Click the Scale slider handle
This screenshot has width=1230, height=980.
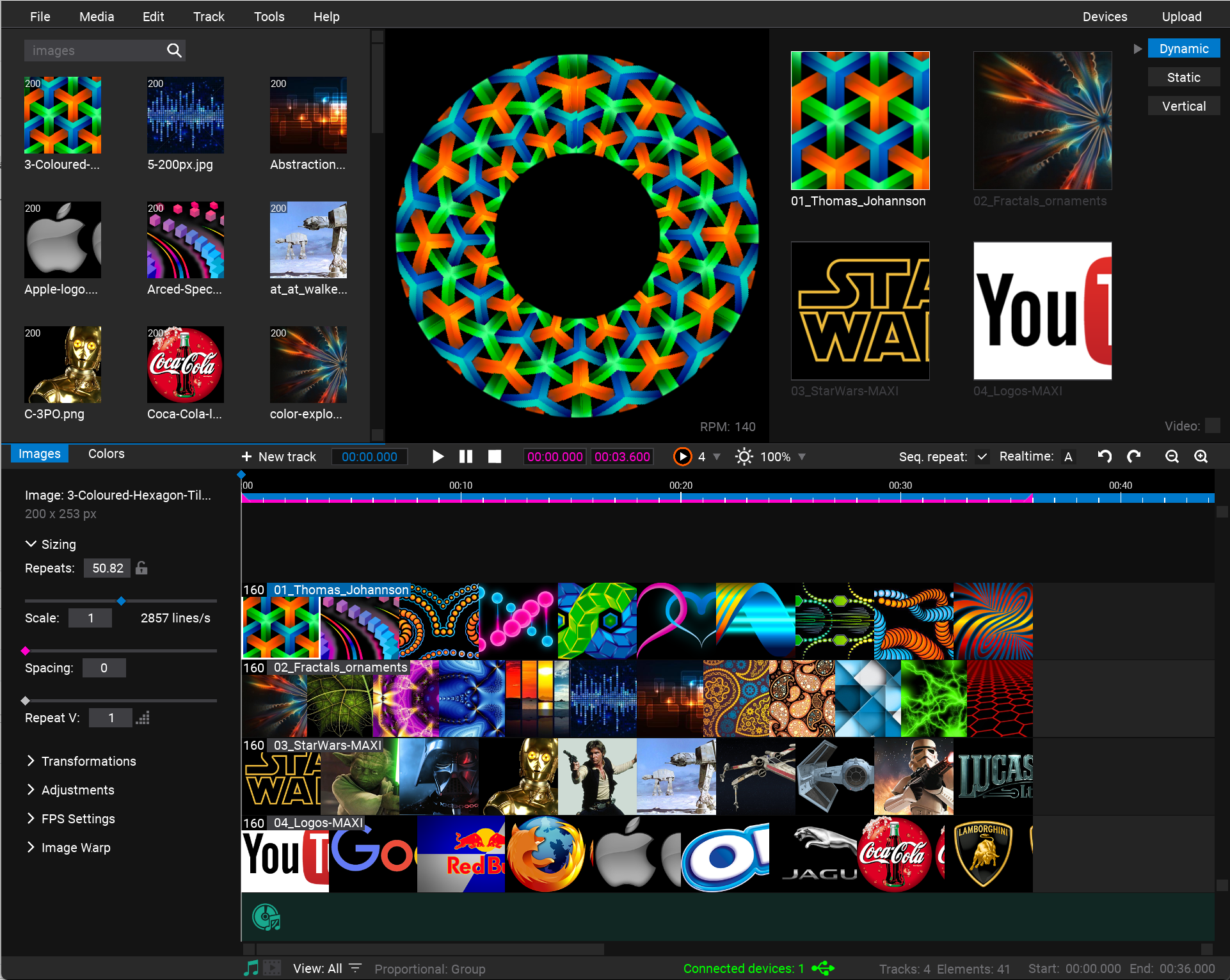pyautogui.click(x=122, y=601)
